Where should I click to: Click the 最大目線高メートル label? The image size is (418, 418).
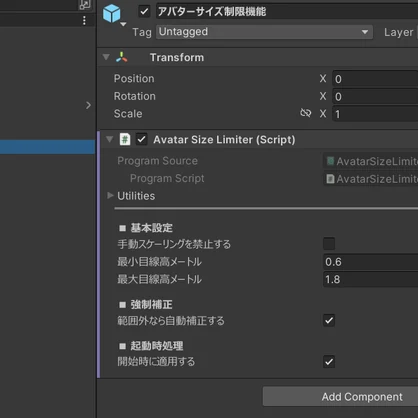159,279
